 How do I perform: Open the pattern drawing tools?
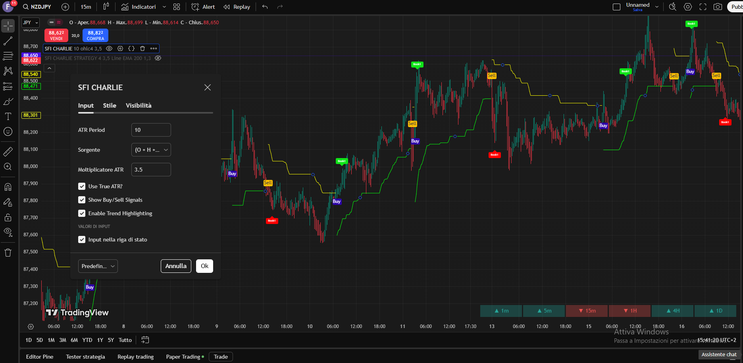(8, 71)
